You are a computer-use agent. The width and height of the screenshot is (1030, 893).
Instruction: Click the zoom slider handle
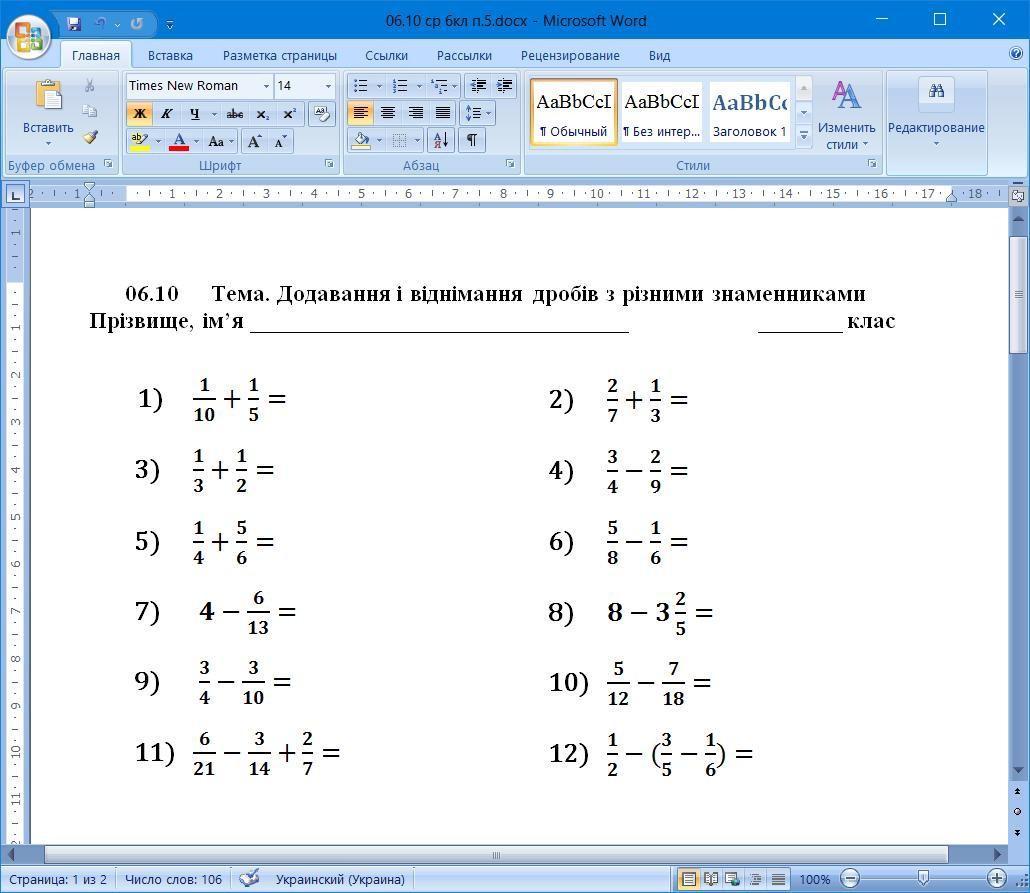[x=923, y=877]
